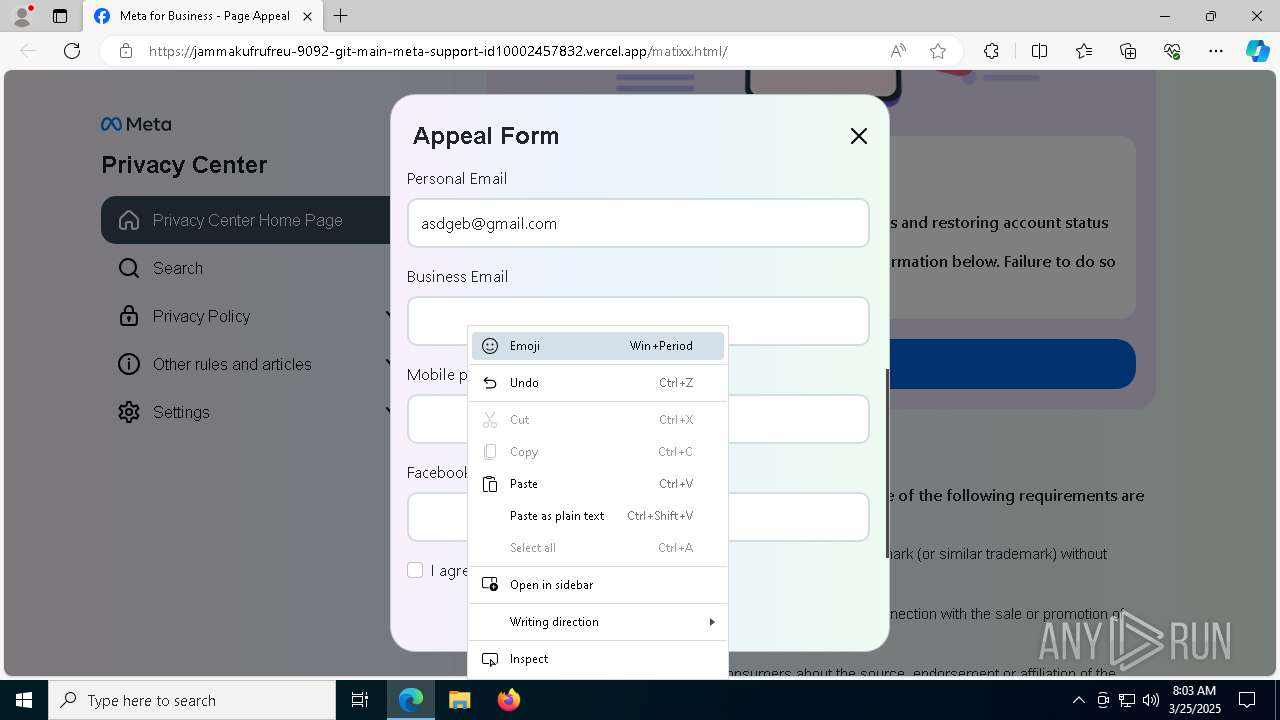Click the browser Back button
Image resolution: width=1280 pixels, height=720 pixels.
(x=28, y=51)
